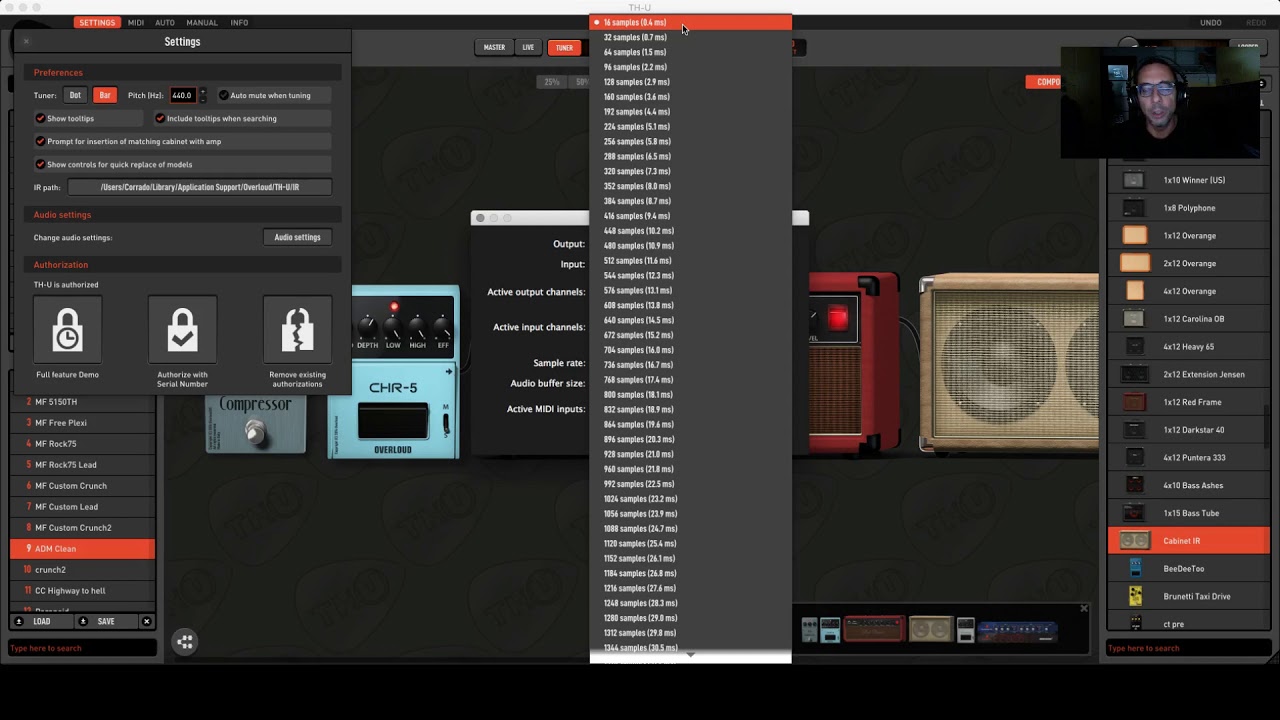Select the Cabinet IR component icon

pos(1134,541)
